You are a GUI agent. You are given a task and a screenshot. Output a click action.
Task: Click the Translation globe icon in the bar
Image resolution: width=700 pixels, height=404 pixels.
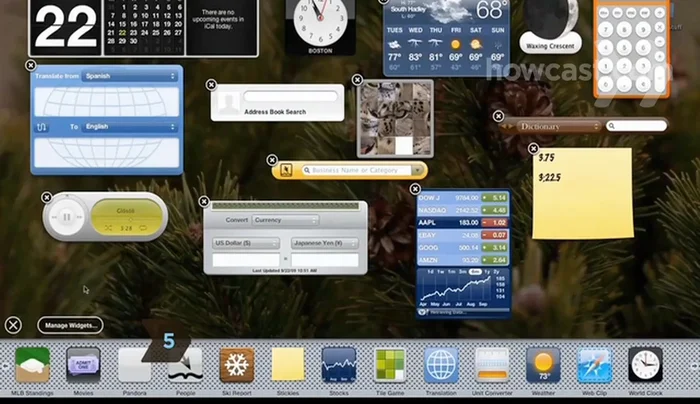441,365
